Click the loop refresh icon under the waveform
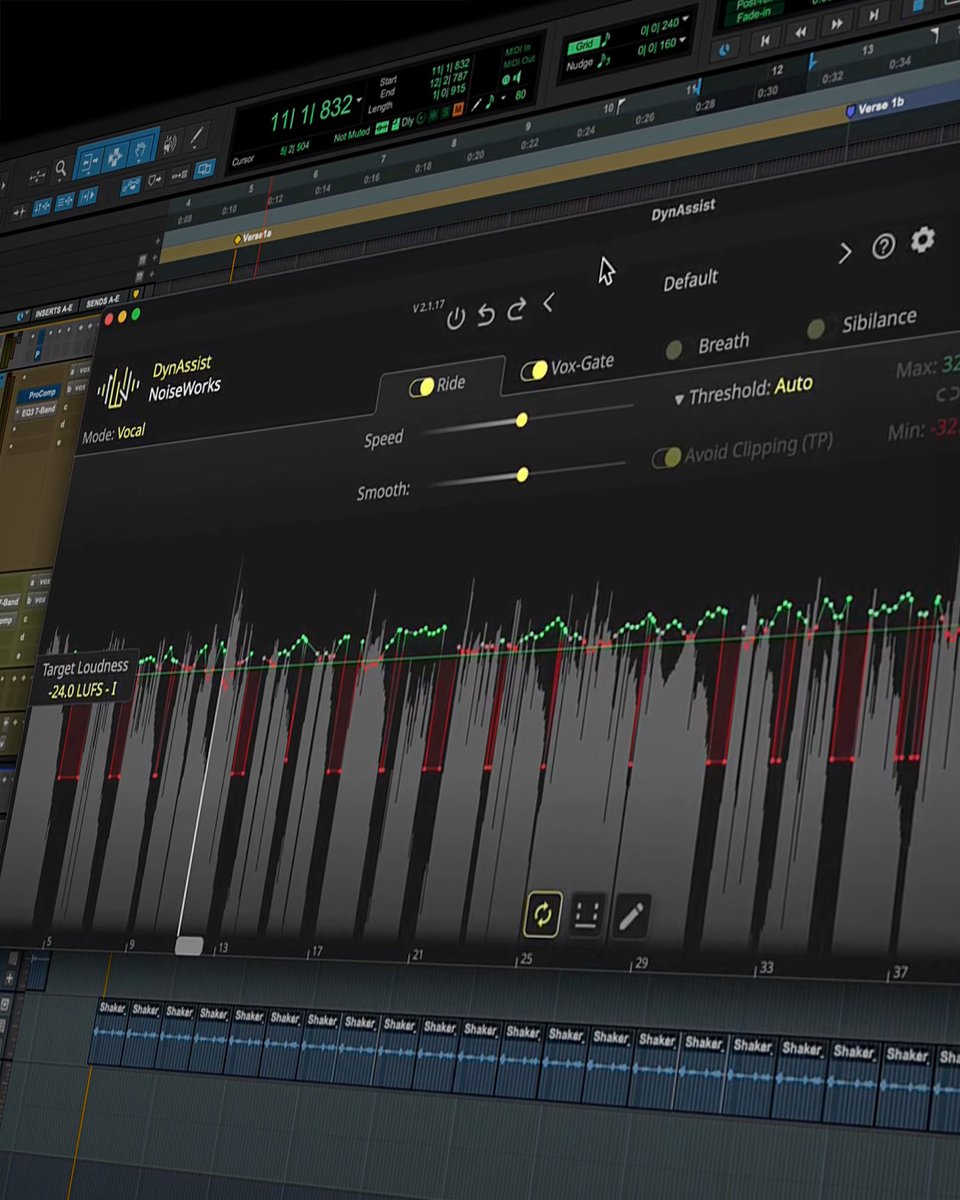The width and height of the screenshot is (960, 1200). [x=542, y=916]
